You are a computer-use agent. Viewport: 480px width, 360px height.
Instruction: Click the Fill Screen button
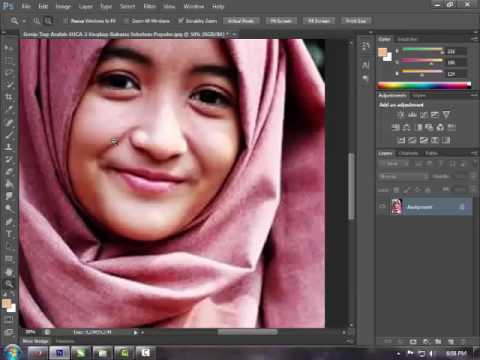tap(319, 21)
